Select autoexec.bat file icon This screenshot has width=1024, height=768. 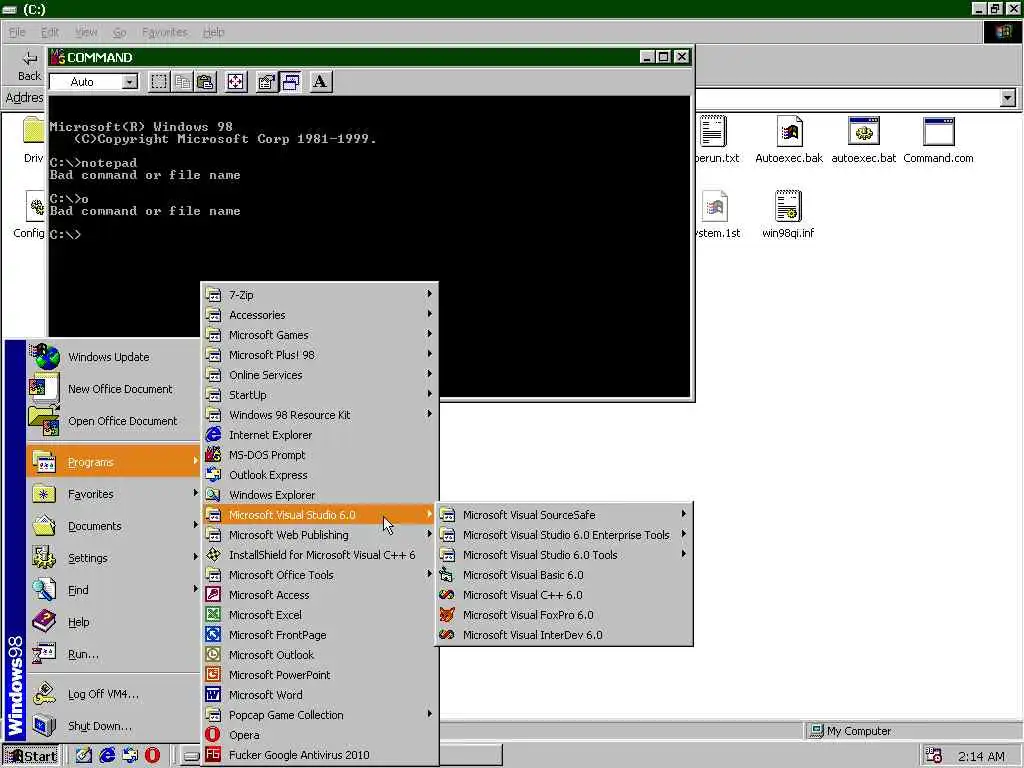click(863, 139)
